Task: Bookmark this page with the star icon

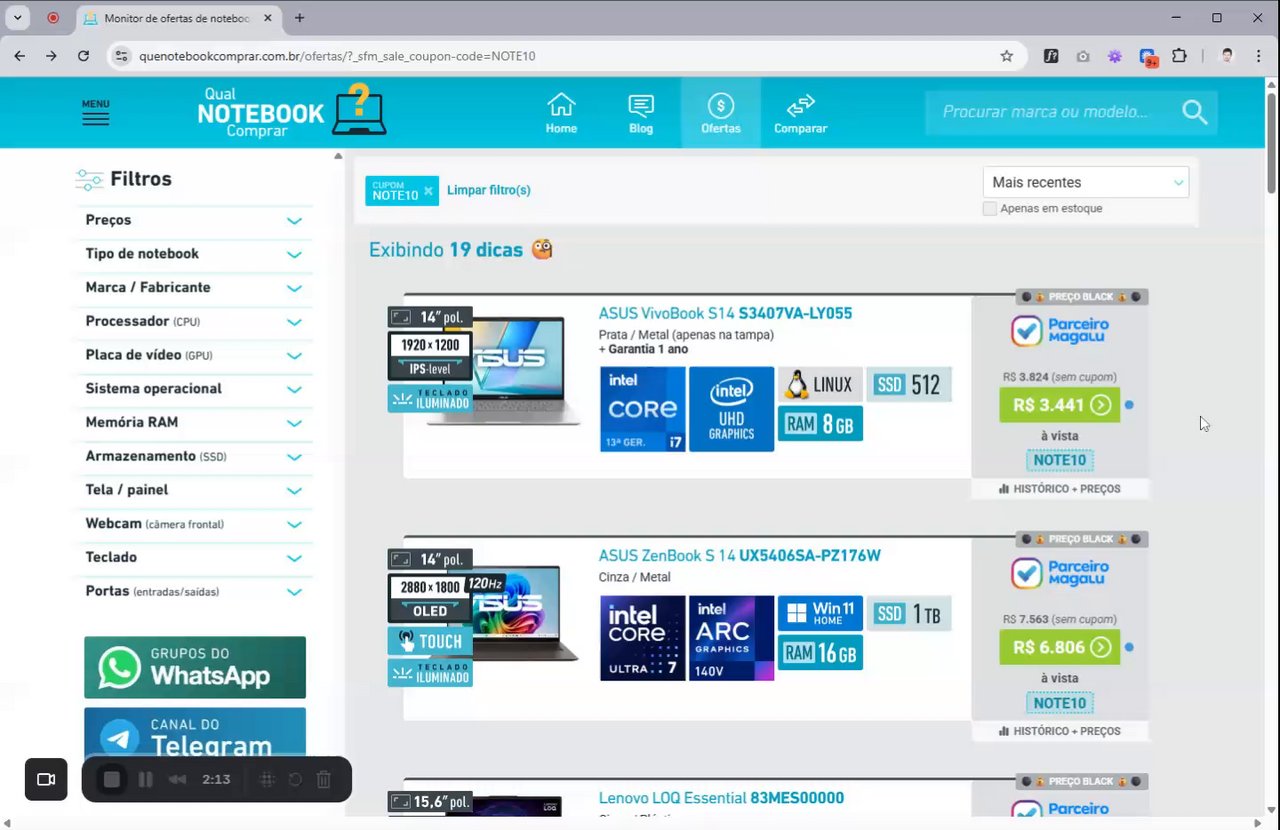Action: coord(1006,56)
